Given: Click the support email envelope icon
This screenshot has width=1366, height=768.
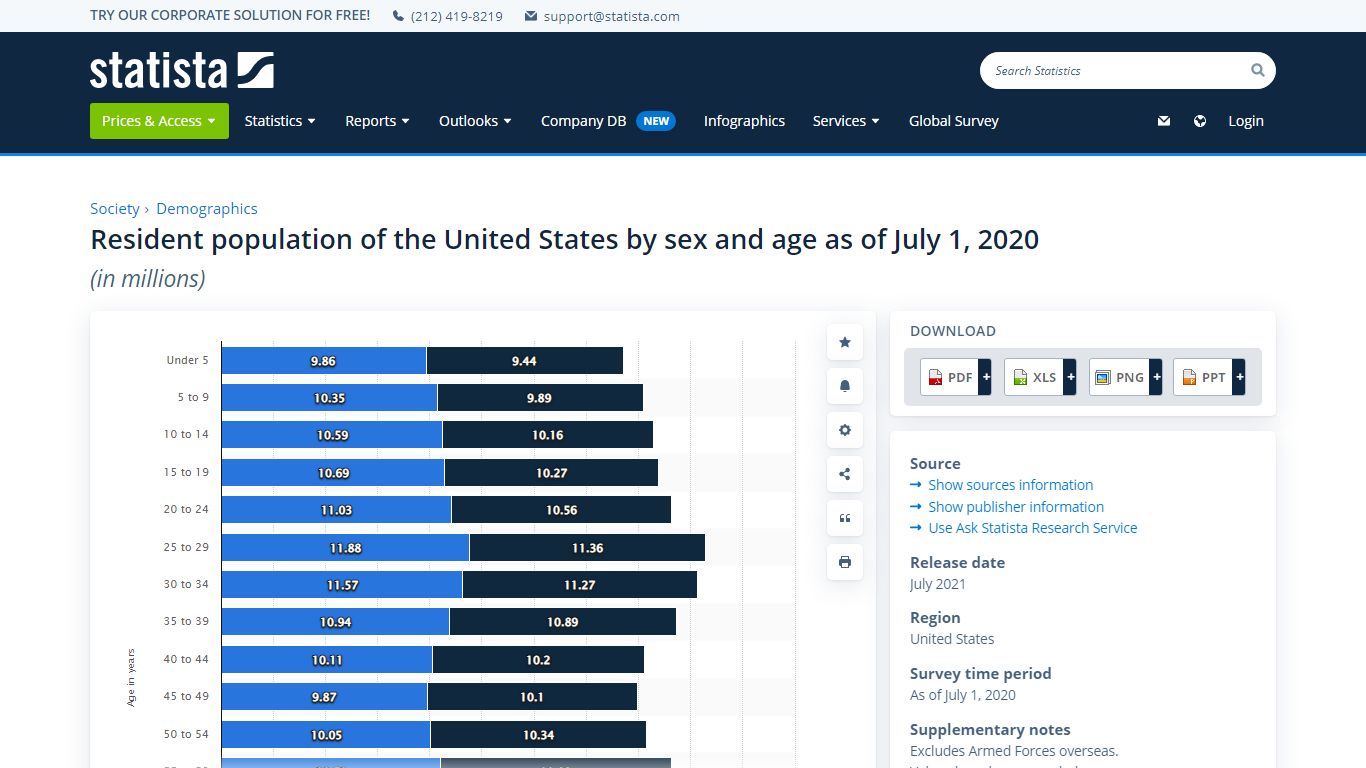Looking at the screenshot, I should (x=531, y=16).
